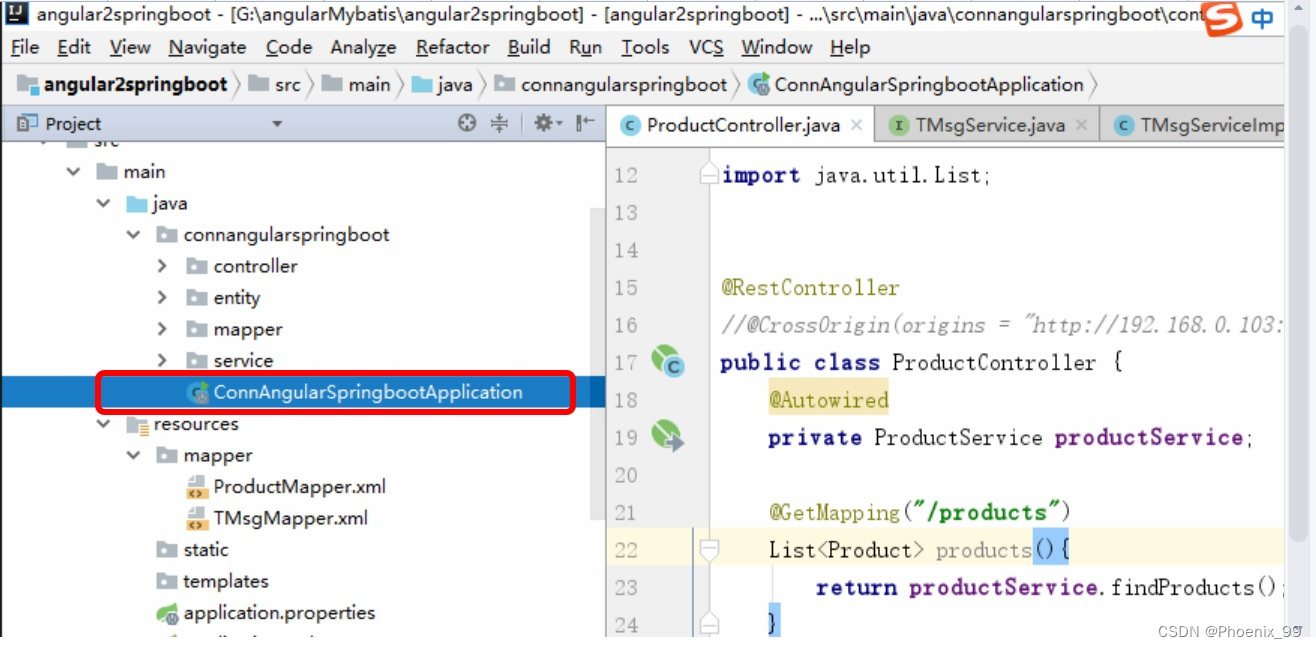Fold the products method at line 22
Viewport: 1316px width, 648px height.
click(x=708, y=549)
